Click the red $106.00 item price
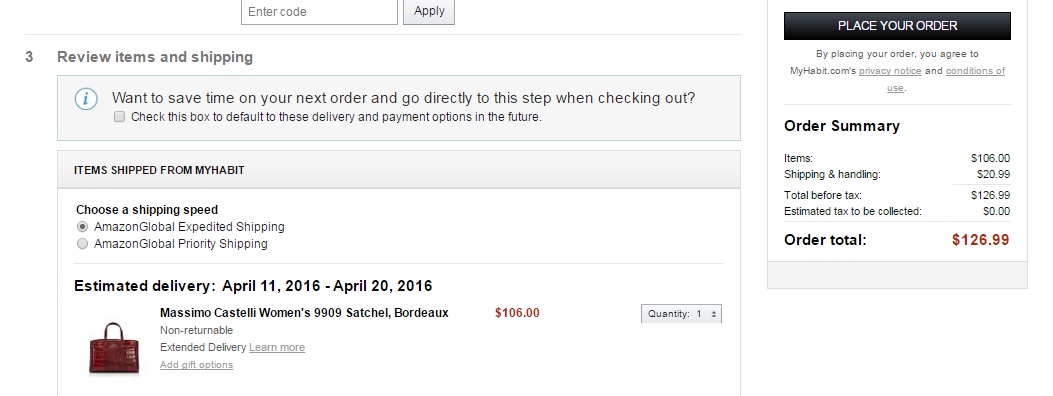The image size is (1053, 396). pyautogui.click(x=517, y=313)
